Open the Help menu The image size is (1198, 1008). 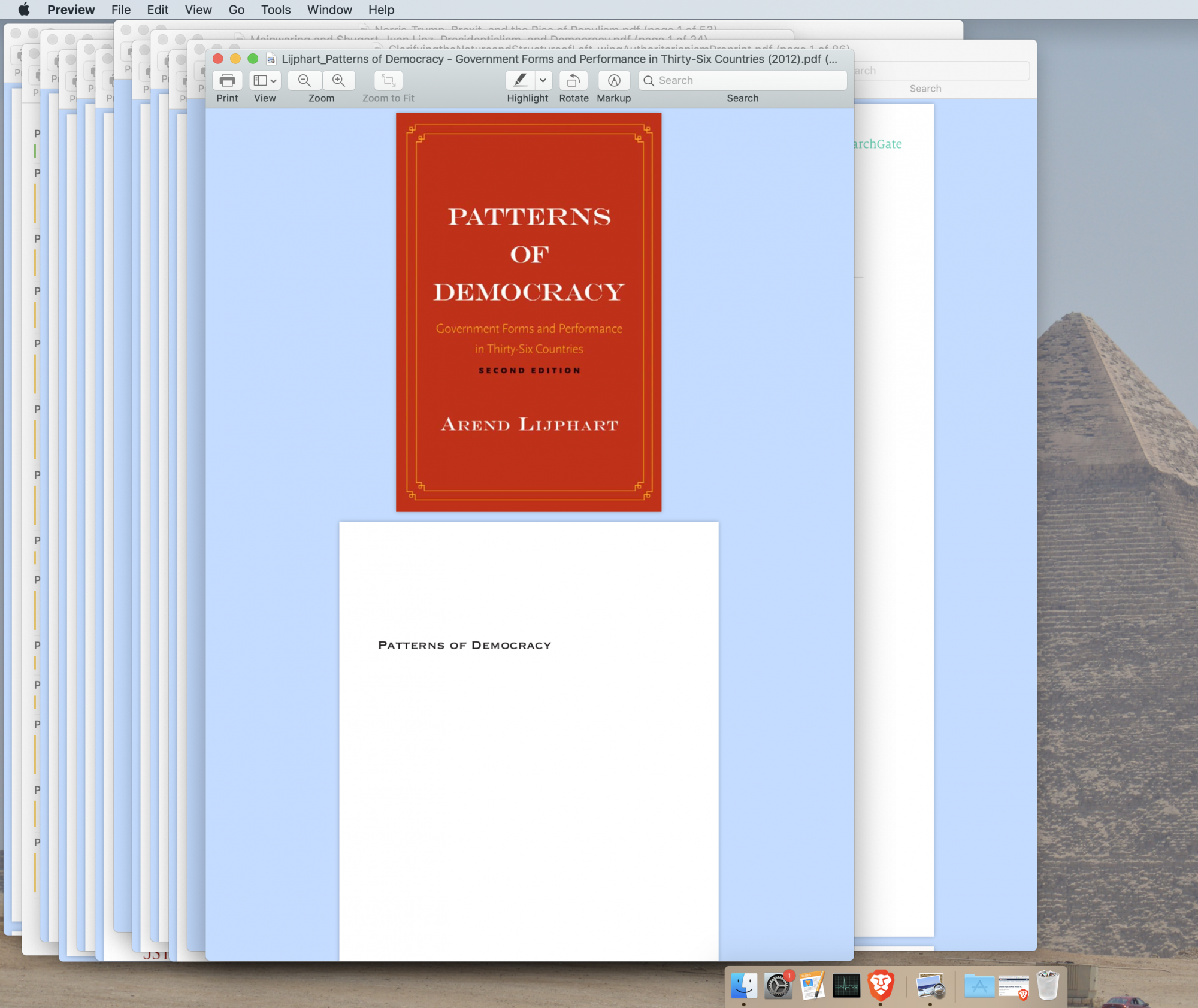[381, 10]
